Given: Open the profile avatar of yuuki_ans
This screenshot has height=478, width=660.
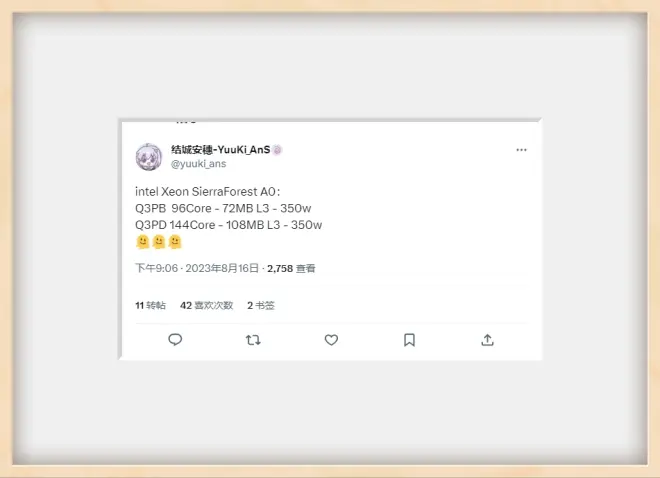Looking at the screenshot, I should click(149, 157).
